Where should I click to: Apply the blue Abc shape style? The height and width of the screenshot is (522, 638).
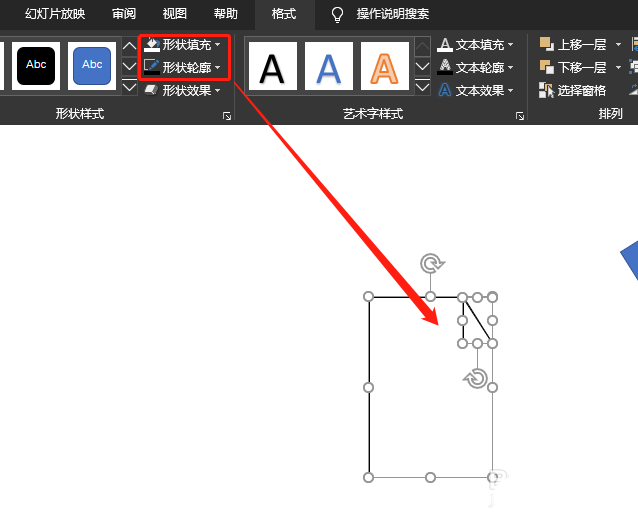tap(92, 66)
